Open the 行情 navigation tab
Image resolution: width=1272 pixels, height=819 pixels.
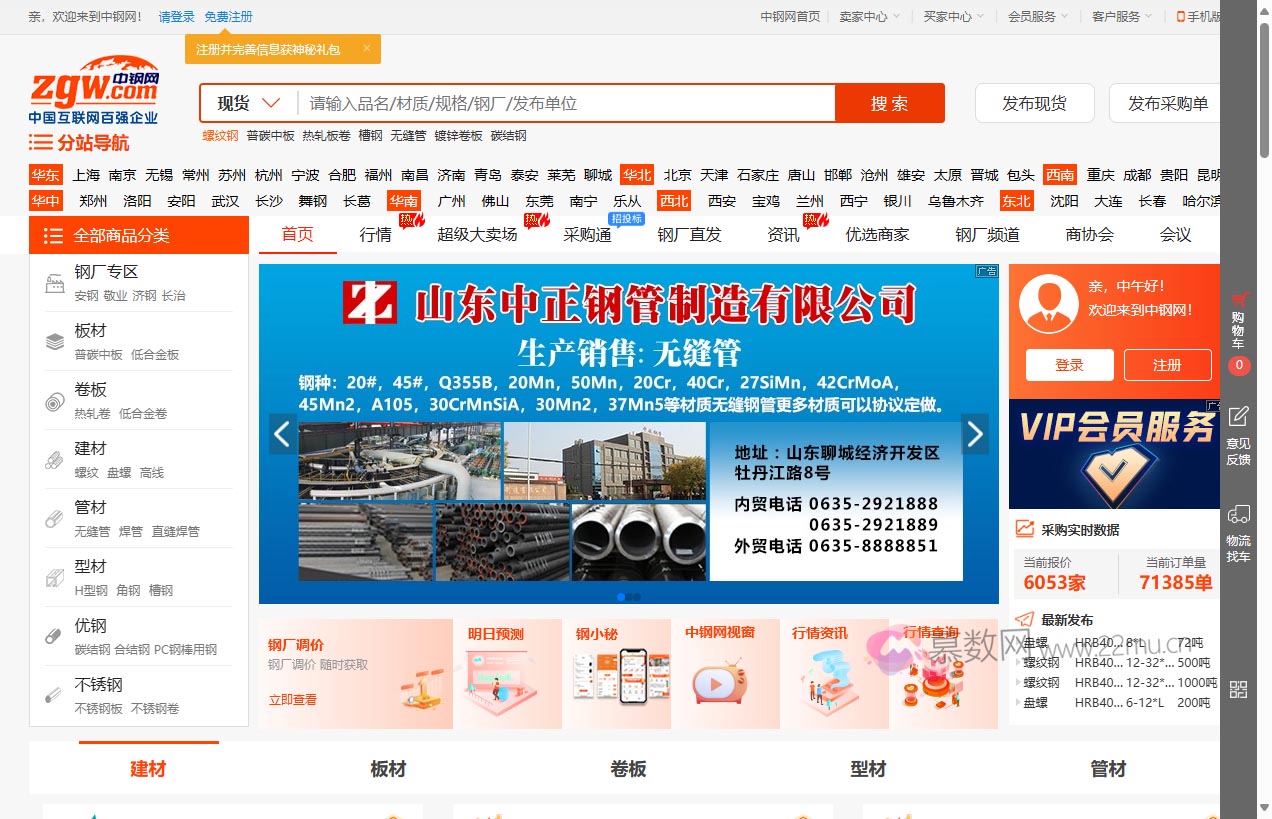pyautogui.click(x=376, y=235)
